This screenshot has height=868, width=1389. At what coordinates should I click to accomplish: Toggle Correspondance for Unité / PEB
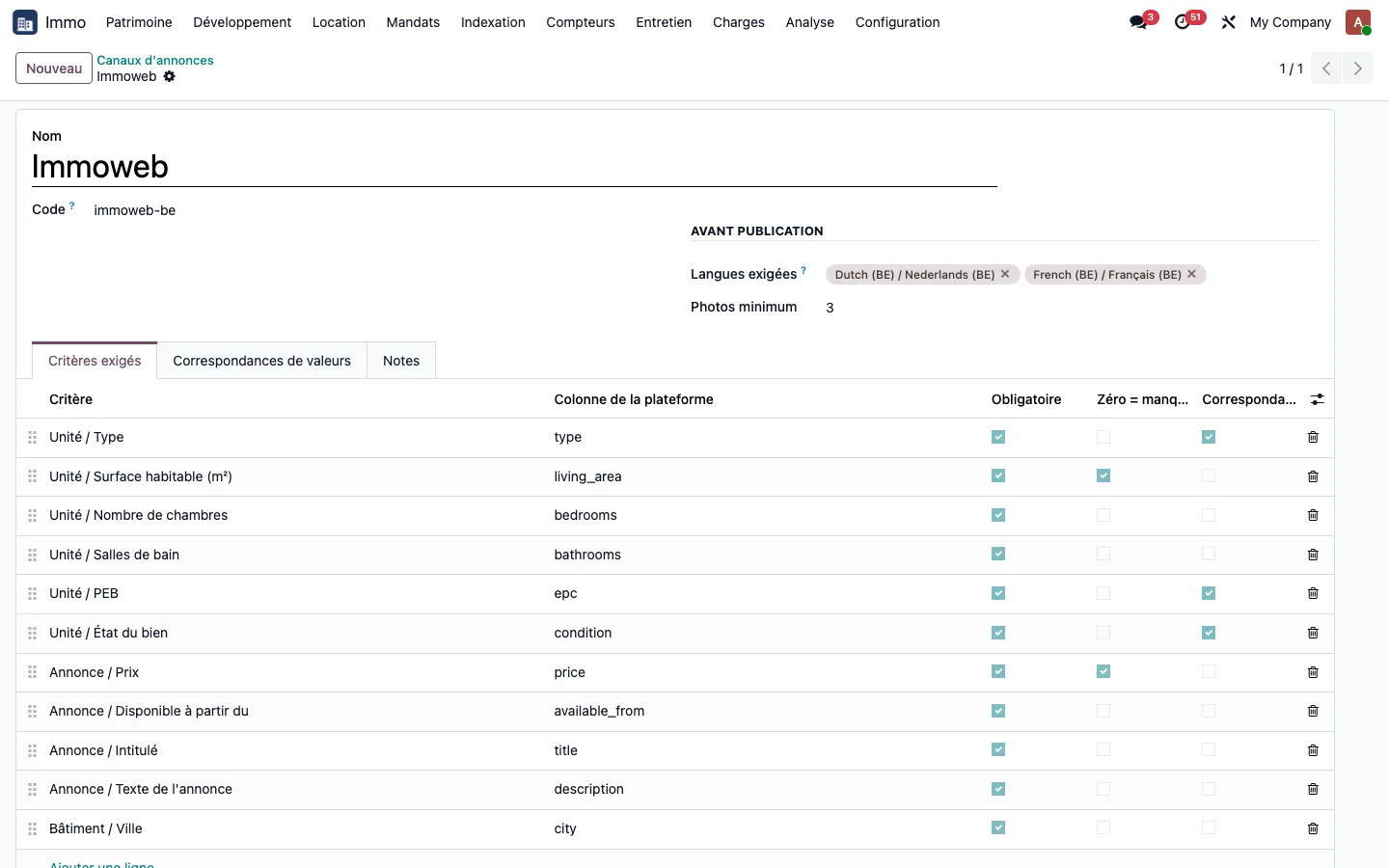(x=1209, y=593)
